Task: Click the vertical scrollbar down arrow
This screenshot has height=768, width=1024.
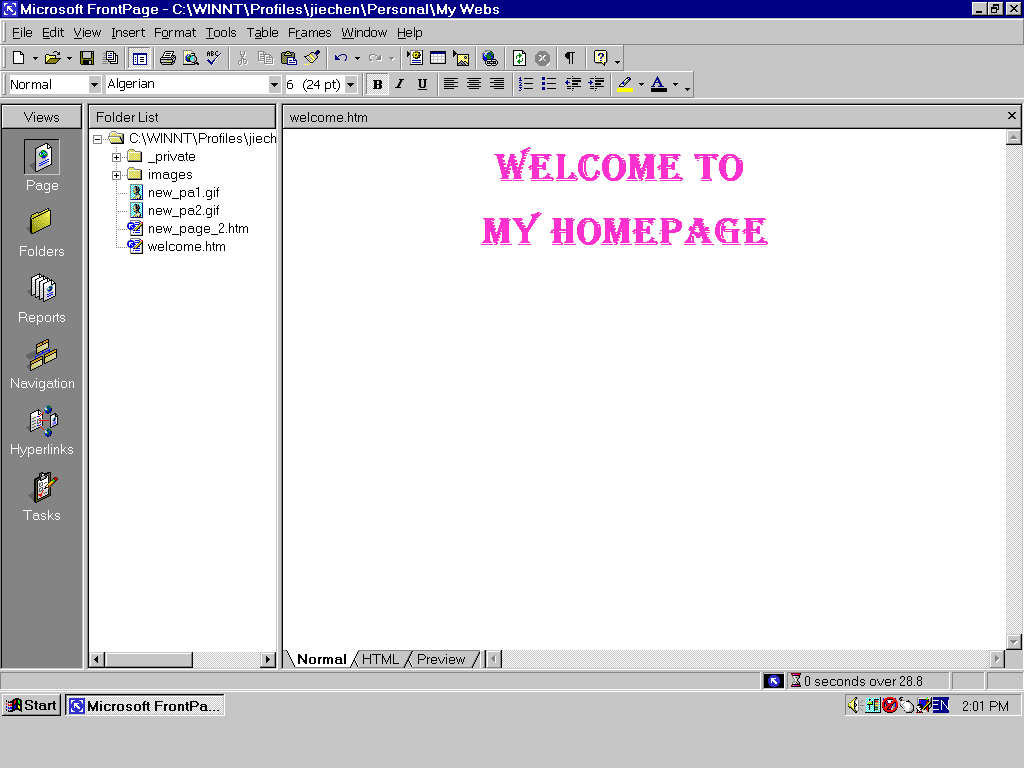Action: [1014, 641]
